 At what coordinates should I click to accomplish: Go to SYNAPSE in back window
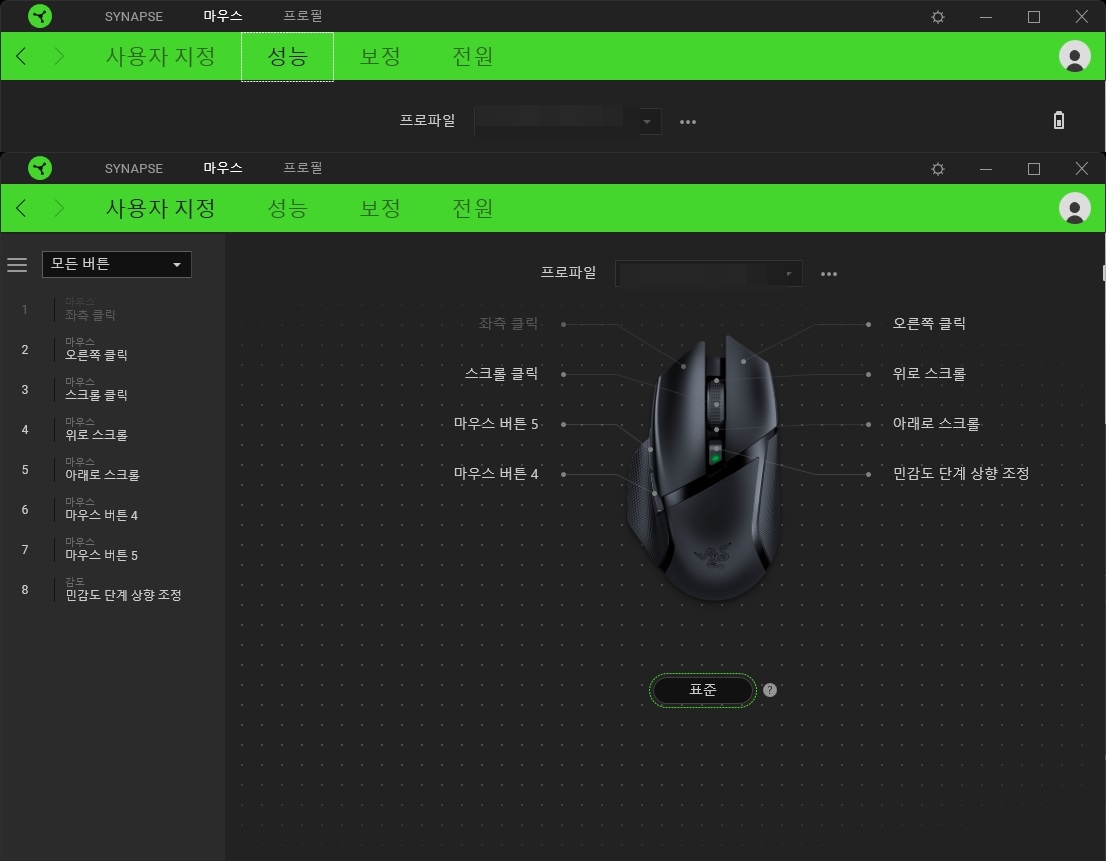(134, 16)
